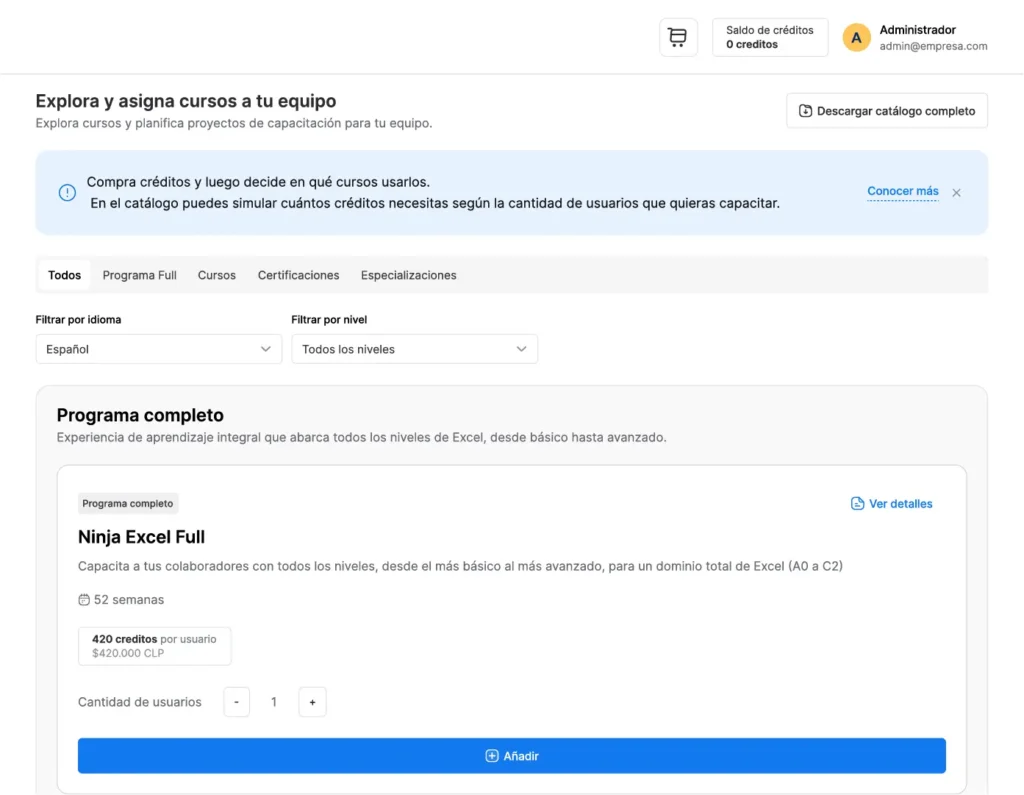Click the info icon in the blue banner
1024x795 pixels.
[67, 192]
